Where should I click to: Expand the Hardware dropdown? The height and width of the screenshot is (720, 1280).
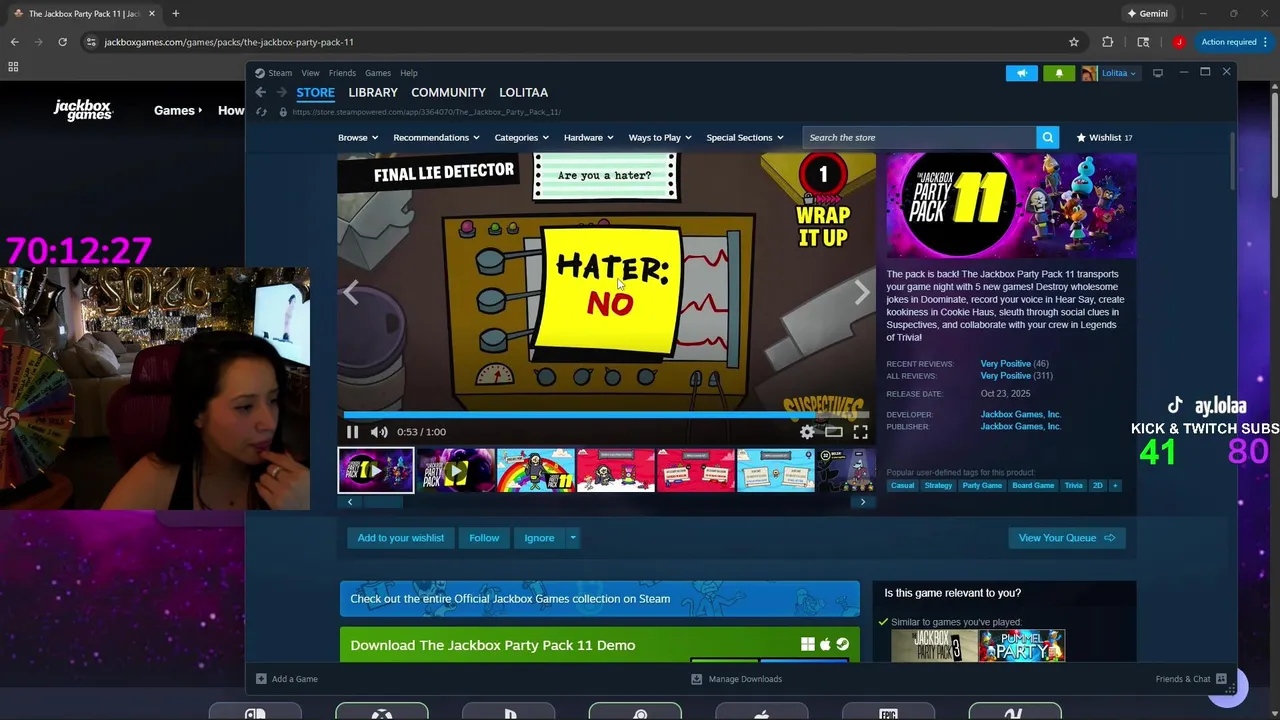click(588, 137)
